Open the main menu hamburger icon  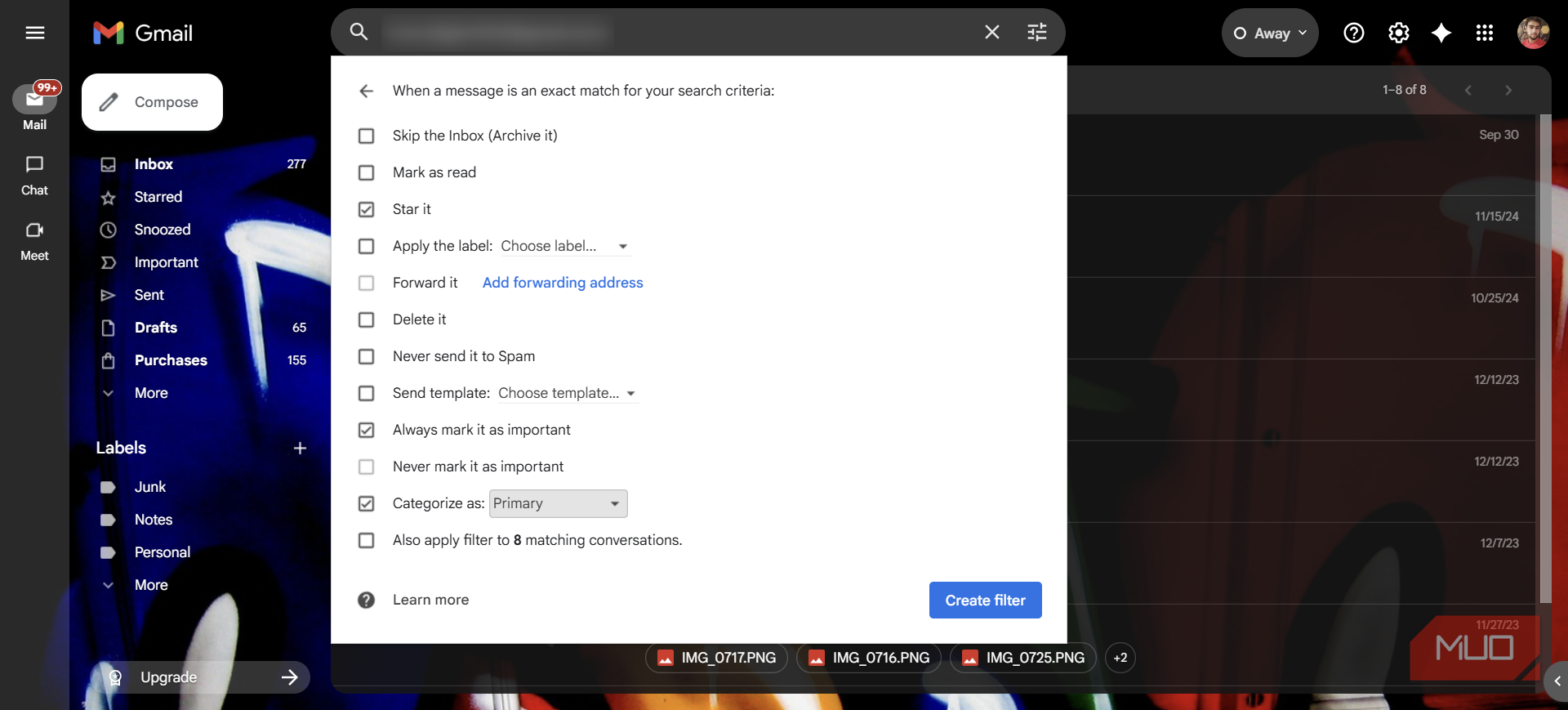click(x=34, y=33)
